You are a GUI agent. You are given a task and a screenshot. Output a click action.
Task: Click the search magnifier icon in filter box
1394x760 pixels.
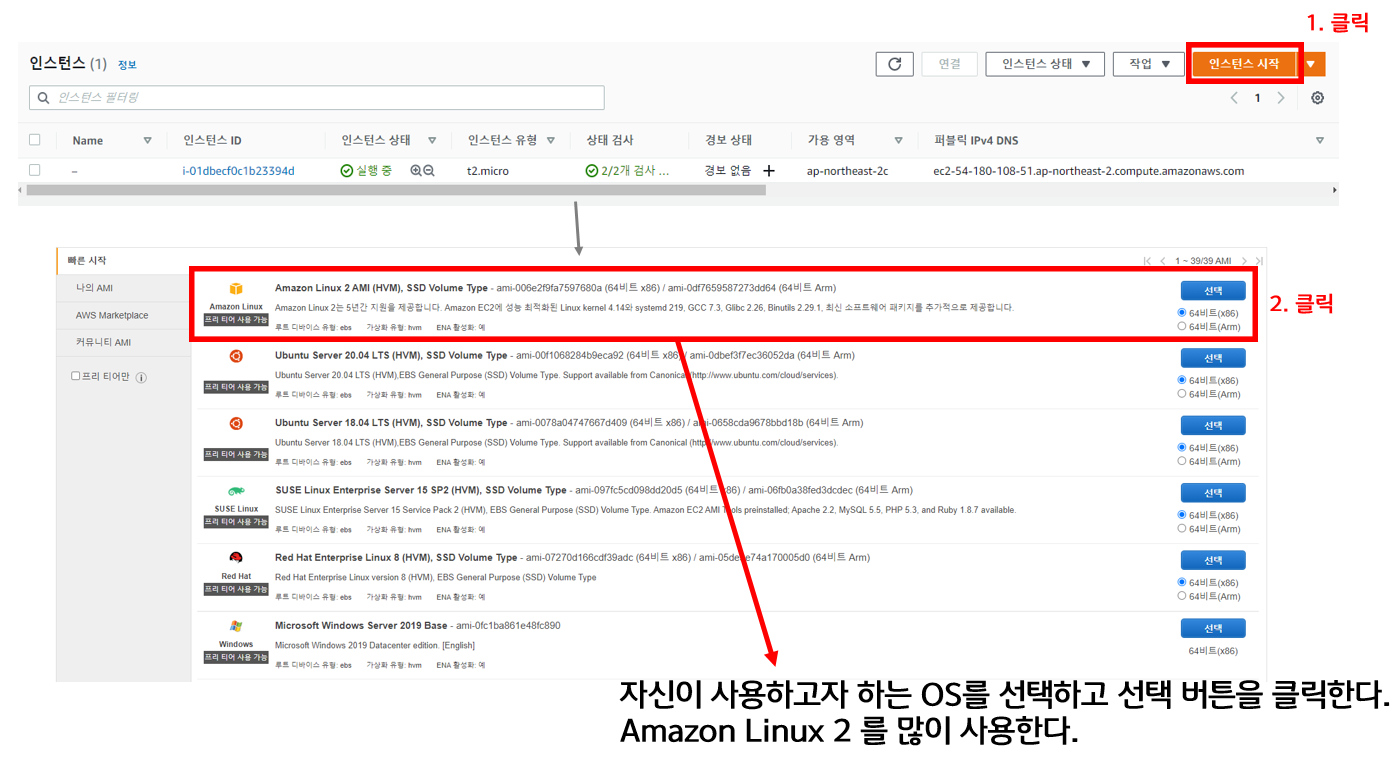[43, 98]
